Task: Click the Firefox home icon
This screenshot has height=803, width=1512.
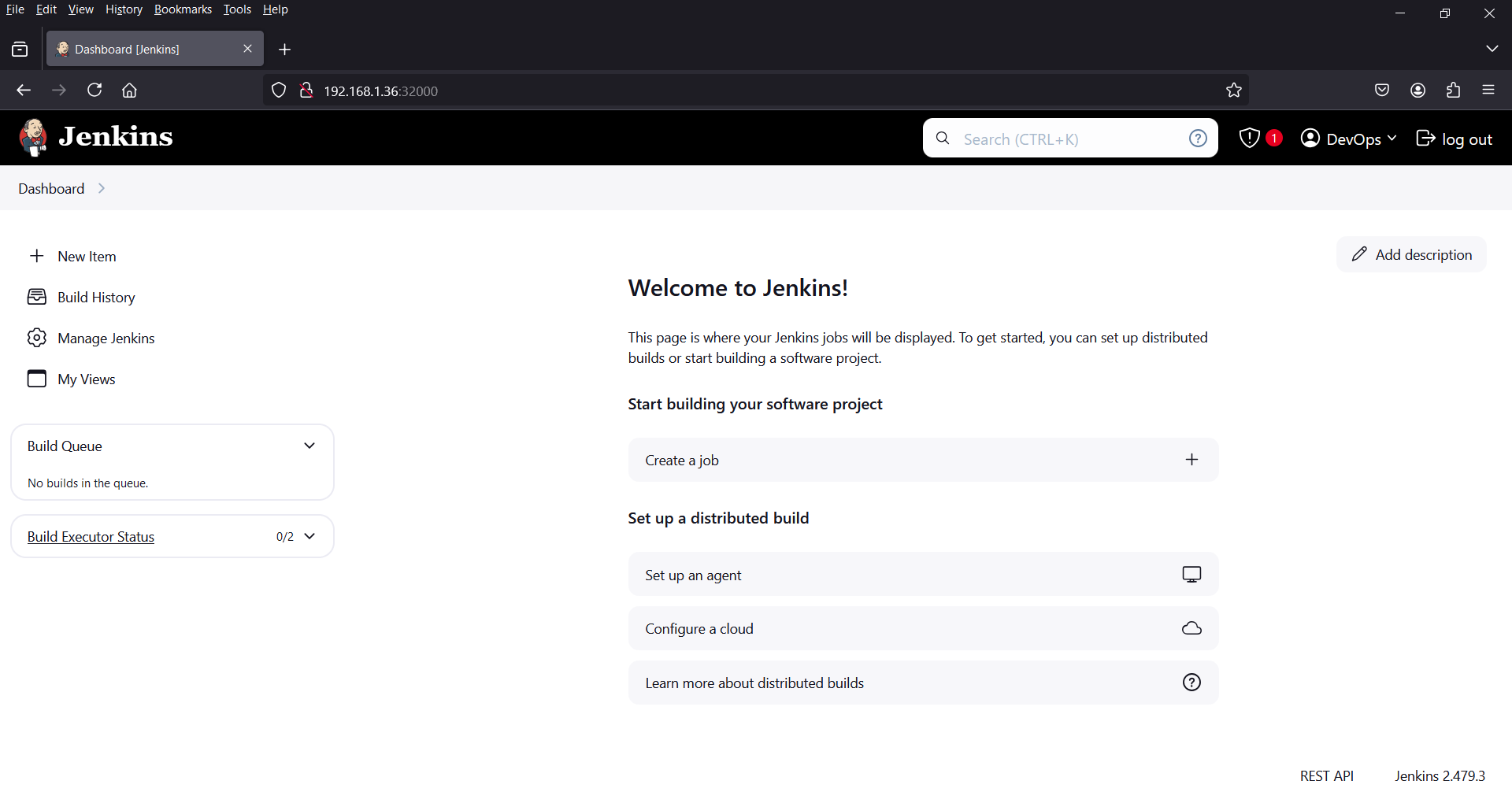Action: tap(130, 91)
